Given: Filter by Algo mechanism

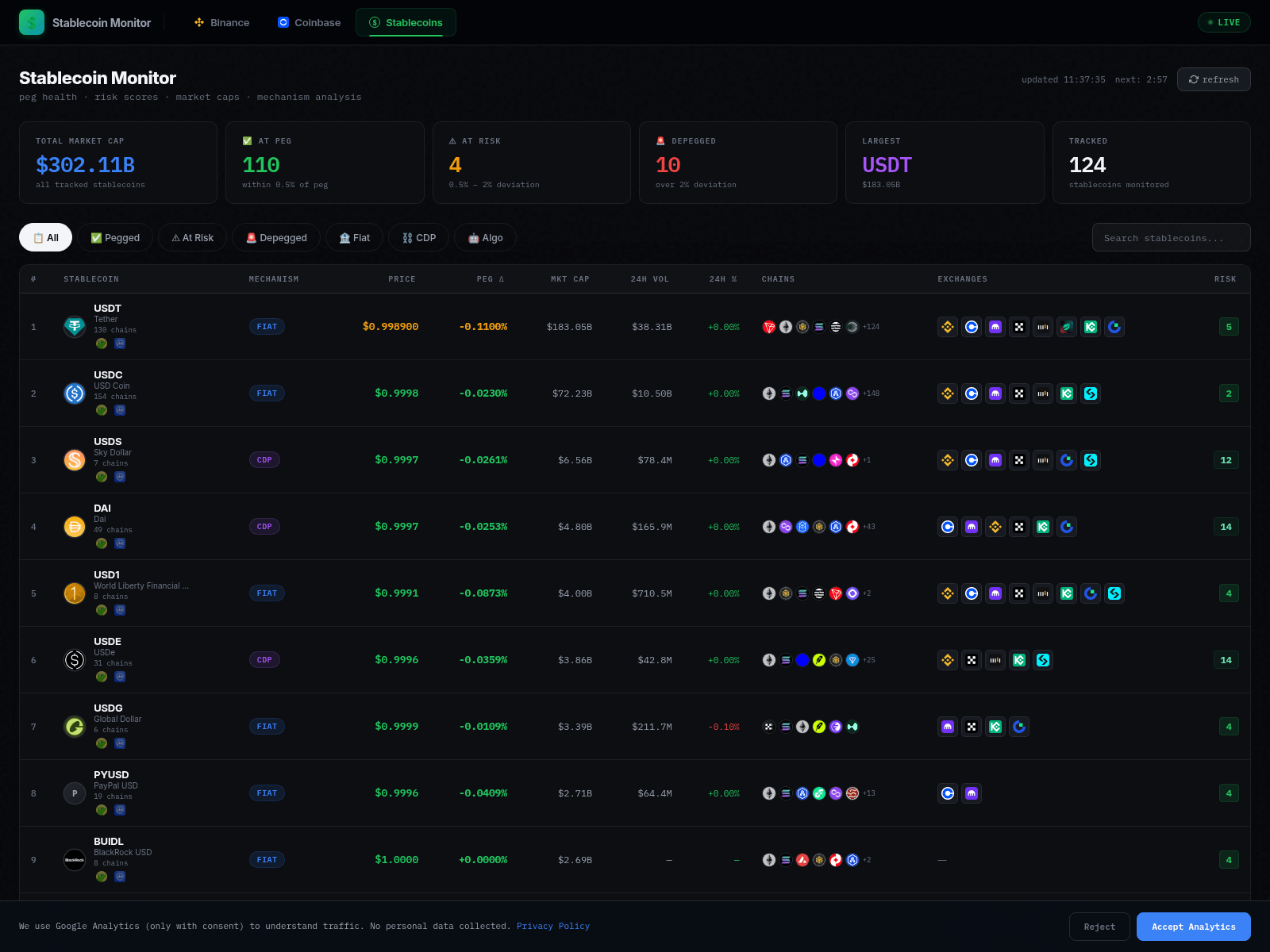Looking at the screenshot, I should coord(485,237).
